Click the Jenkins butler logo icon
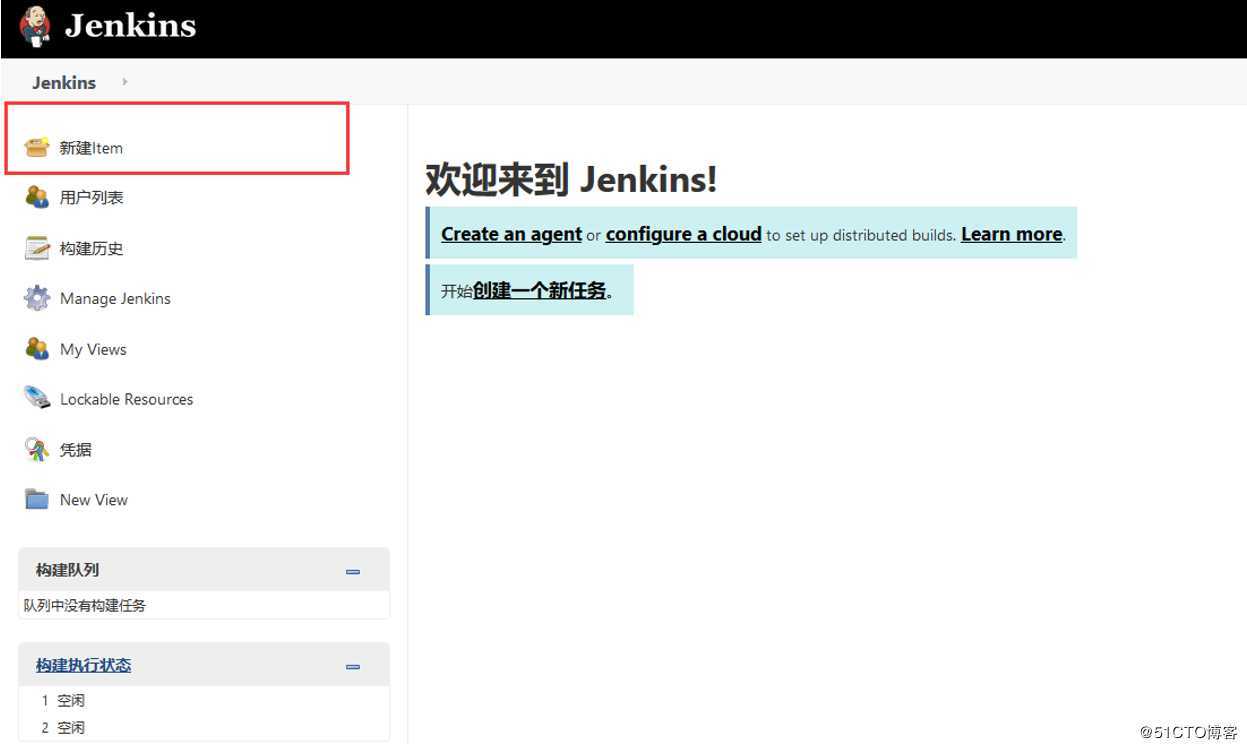 click(x=34, y=26)
